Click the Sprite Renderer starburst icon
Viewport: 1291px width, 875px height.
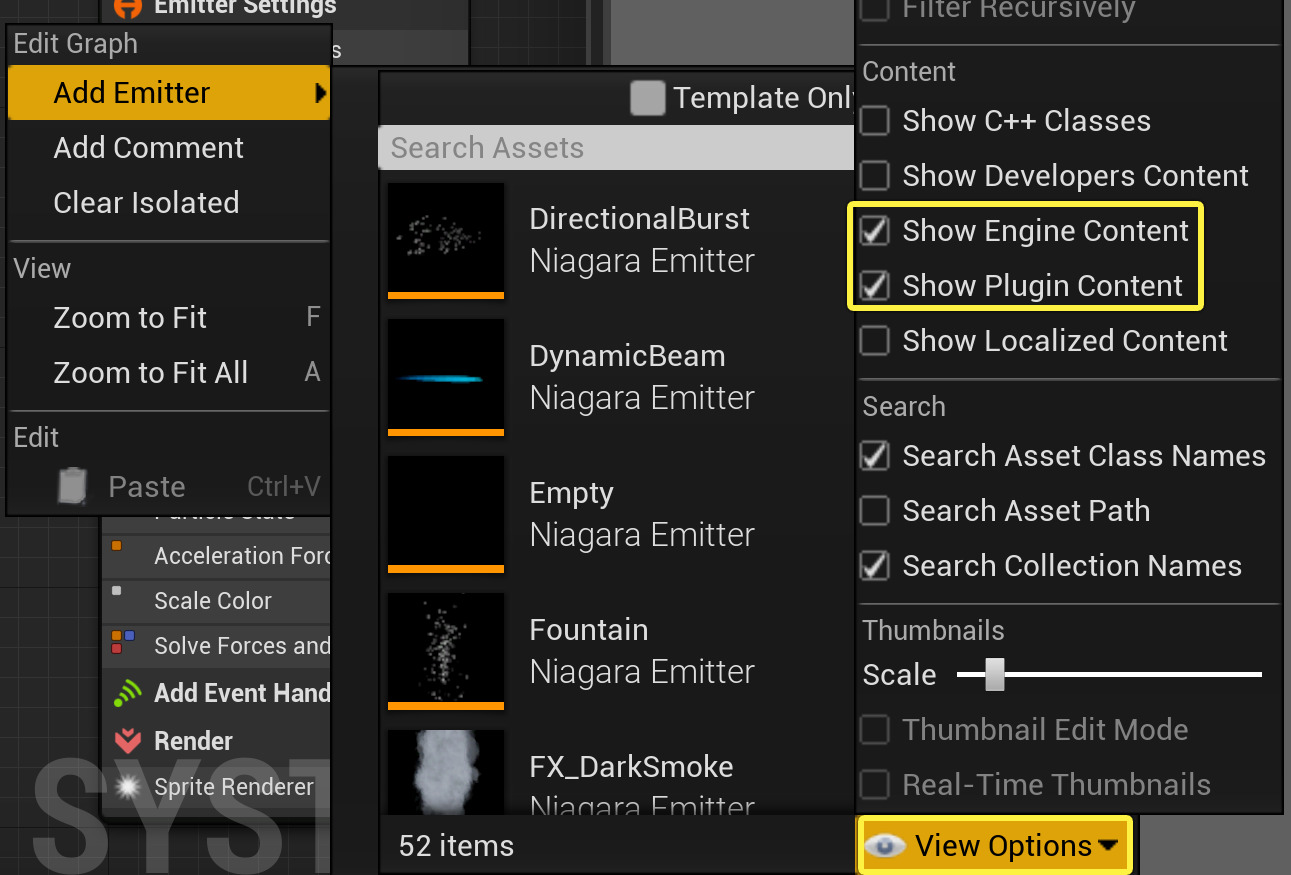click(x=128, y=787)
